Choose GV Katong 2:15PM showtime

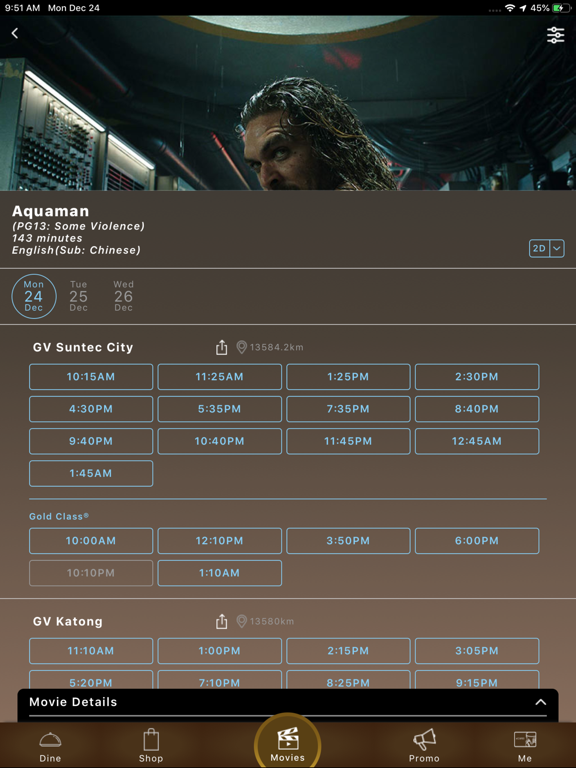(348, 651)
